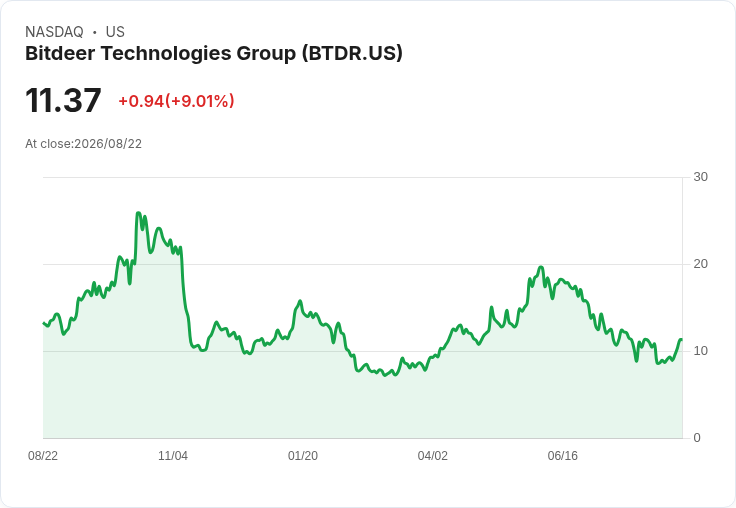Click the 08/22 x-axis date label
736x508 pixels.
tap(43, 455)
